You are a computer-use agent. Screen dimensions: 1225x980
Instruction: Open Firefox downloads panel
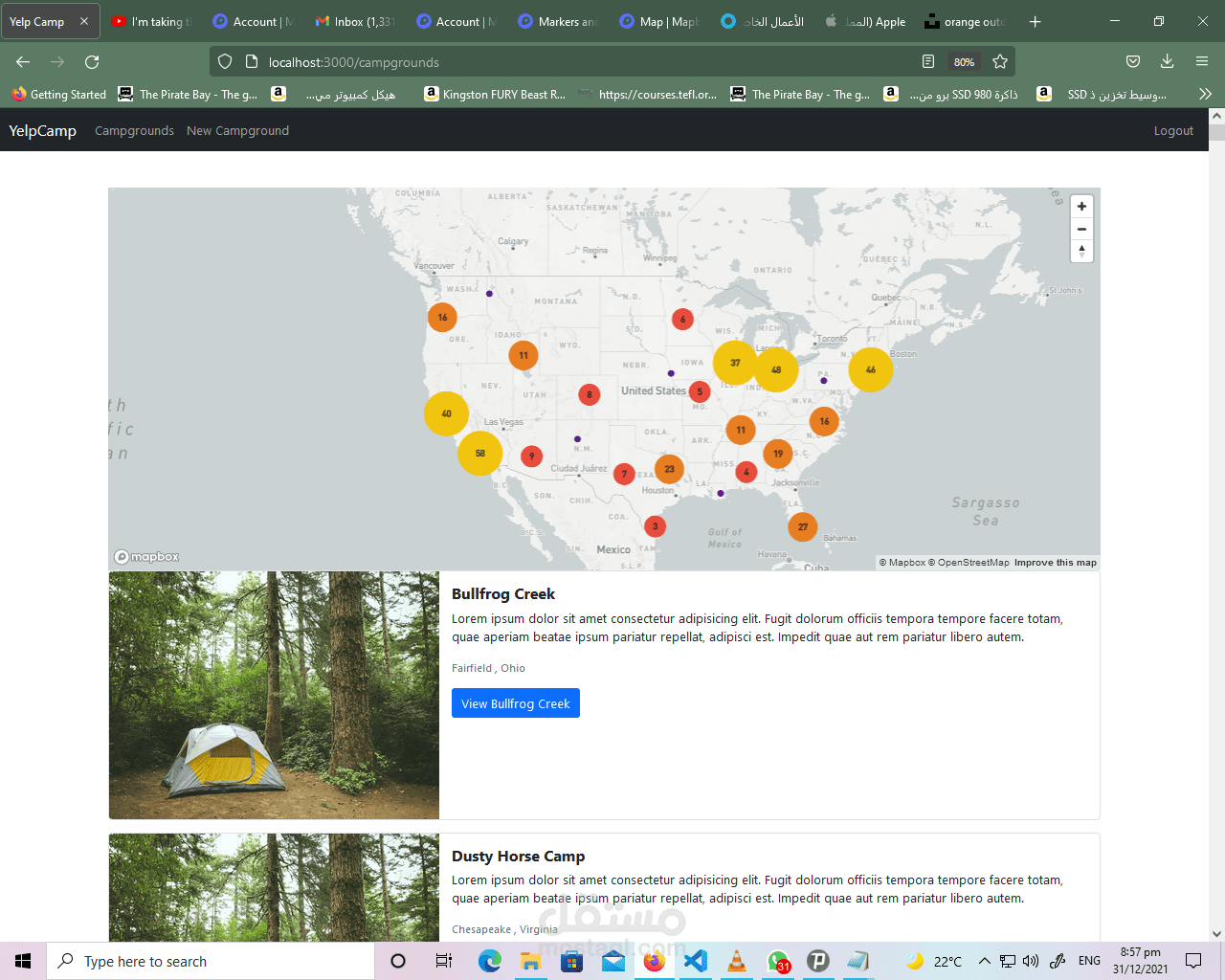pos(1167,62)
